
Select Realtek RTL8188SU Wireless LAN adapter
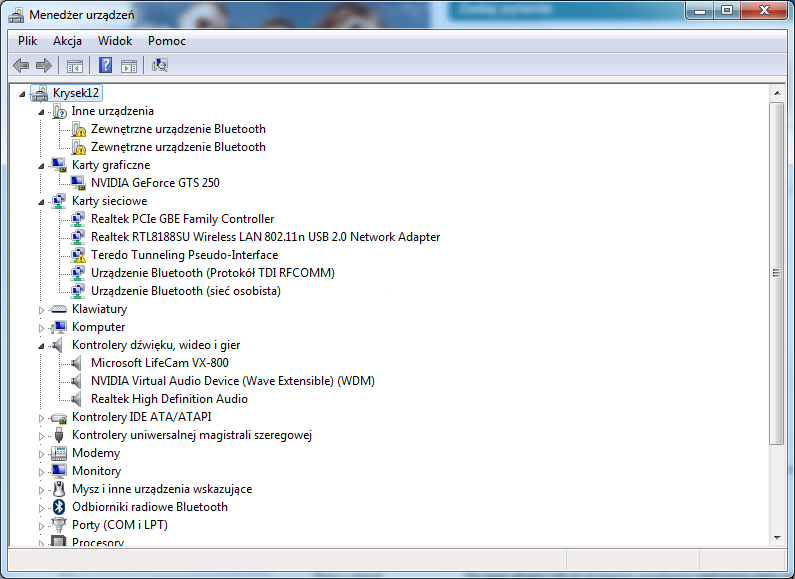tap(266, 237)
